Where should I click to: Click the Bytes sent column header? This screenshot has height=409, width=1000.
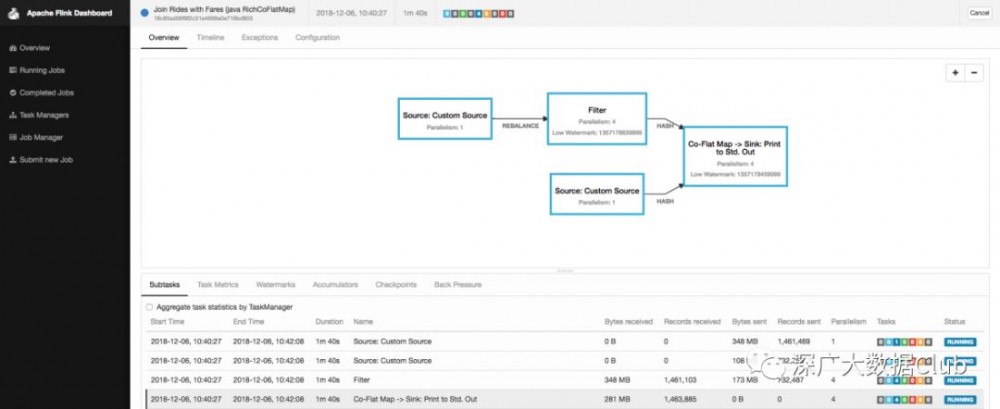749,322
